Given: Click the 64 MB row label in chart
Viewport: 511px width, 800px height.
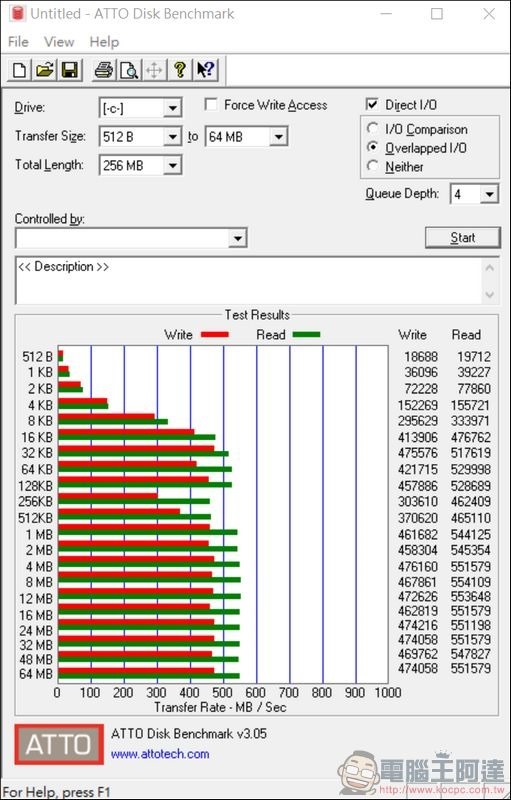Looking at the screenshot, I should (x=36, y=674).
